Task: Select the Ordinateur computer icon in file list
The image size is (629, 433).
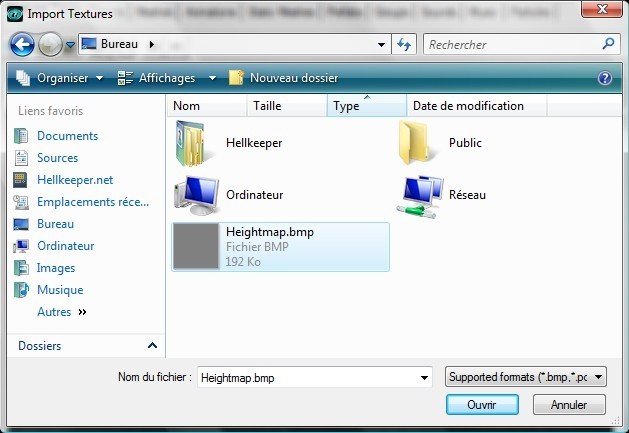Action: [x=195, y=195]
